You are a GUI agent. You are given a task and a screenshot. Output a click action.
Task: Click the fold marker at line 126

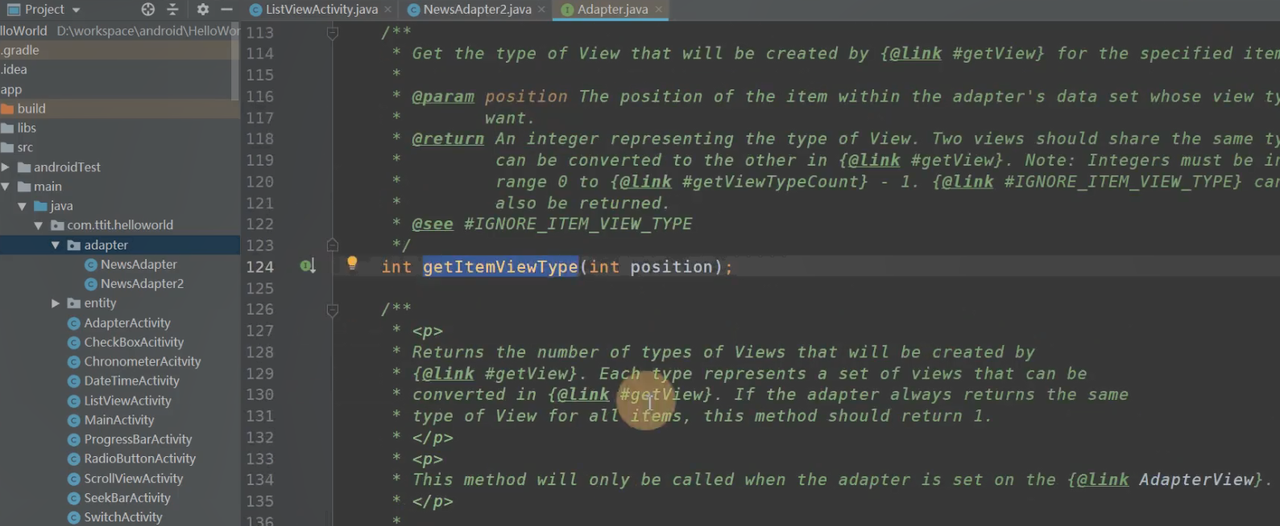[x=332, y=310]
